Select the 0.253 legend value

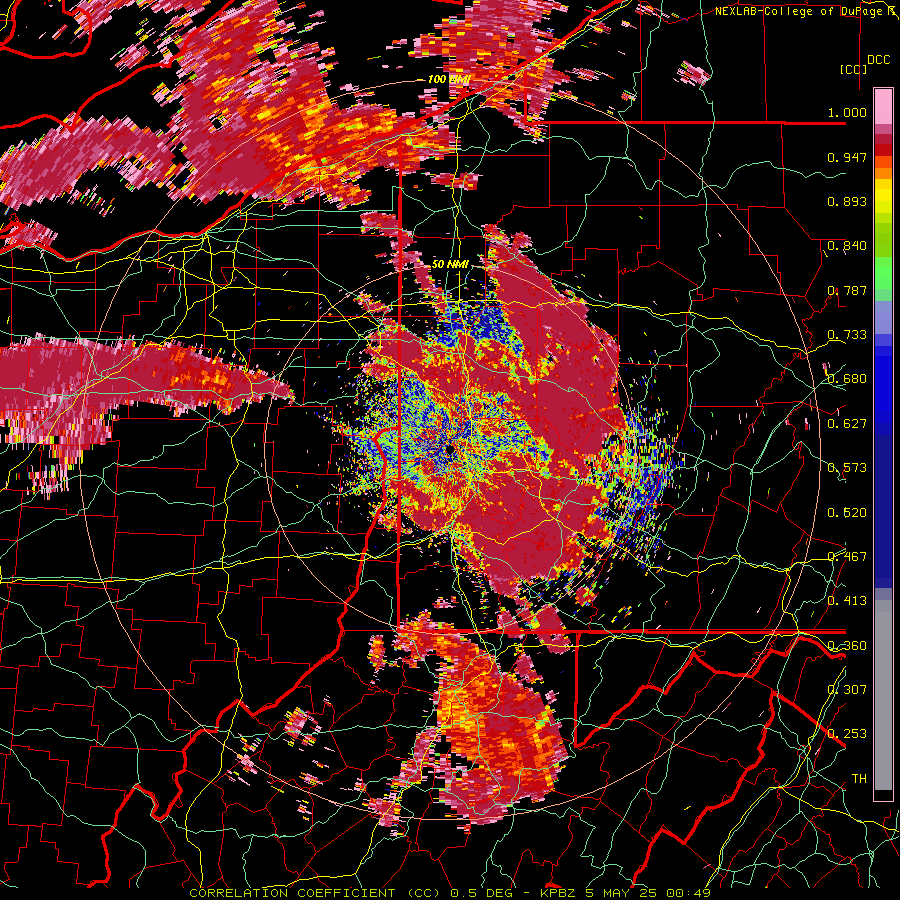[x=847, y=734]
